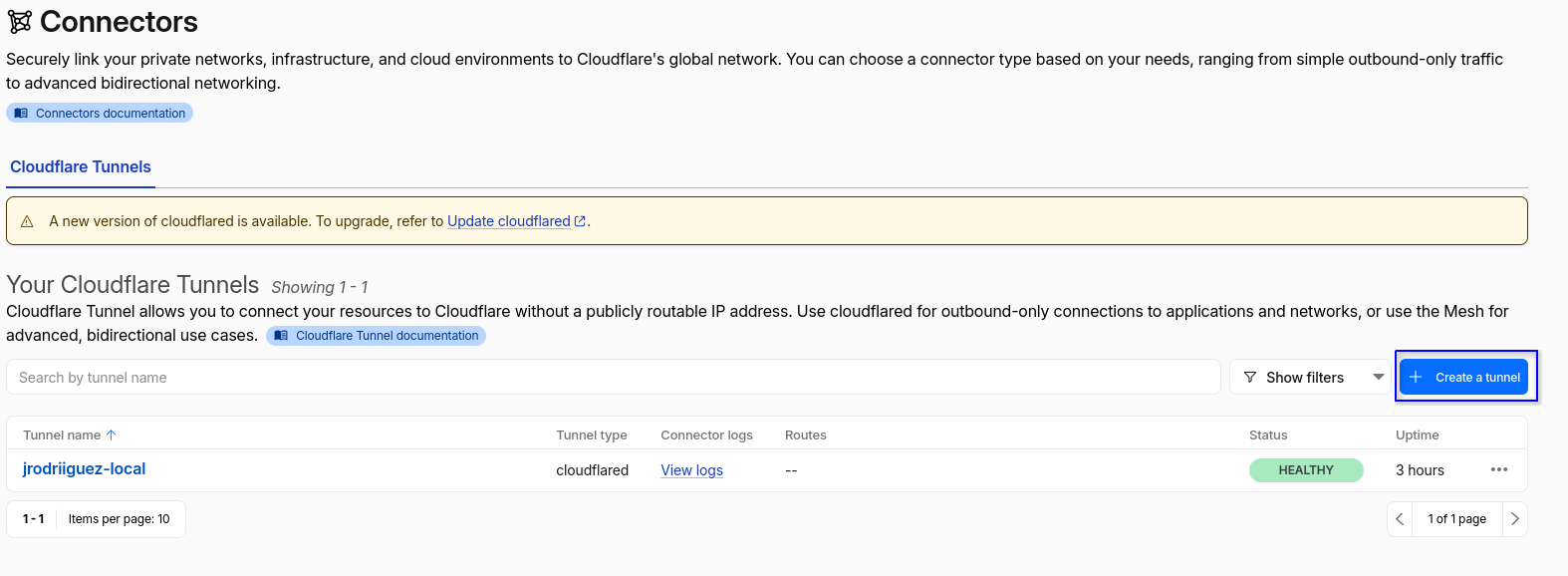Open the Cloudflare Tunnel documentation badge

376,336
